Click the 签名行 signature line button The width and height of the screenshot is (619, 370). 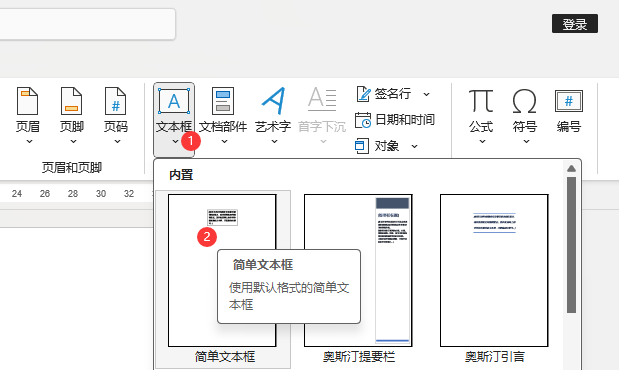click(384, 94)
